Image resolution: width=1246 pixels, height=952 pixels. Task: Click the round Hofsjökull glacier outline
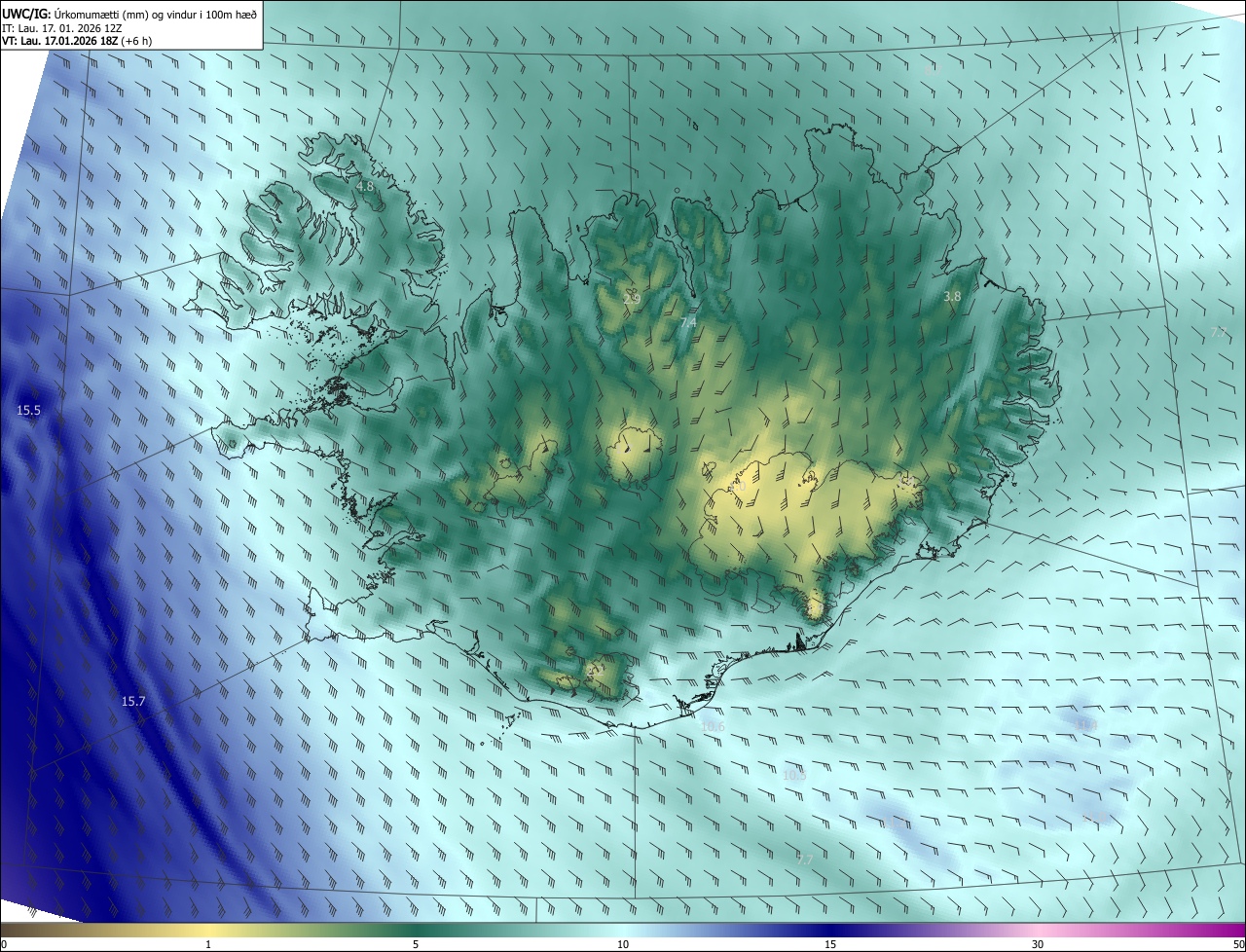[635, 458]
